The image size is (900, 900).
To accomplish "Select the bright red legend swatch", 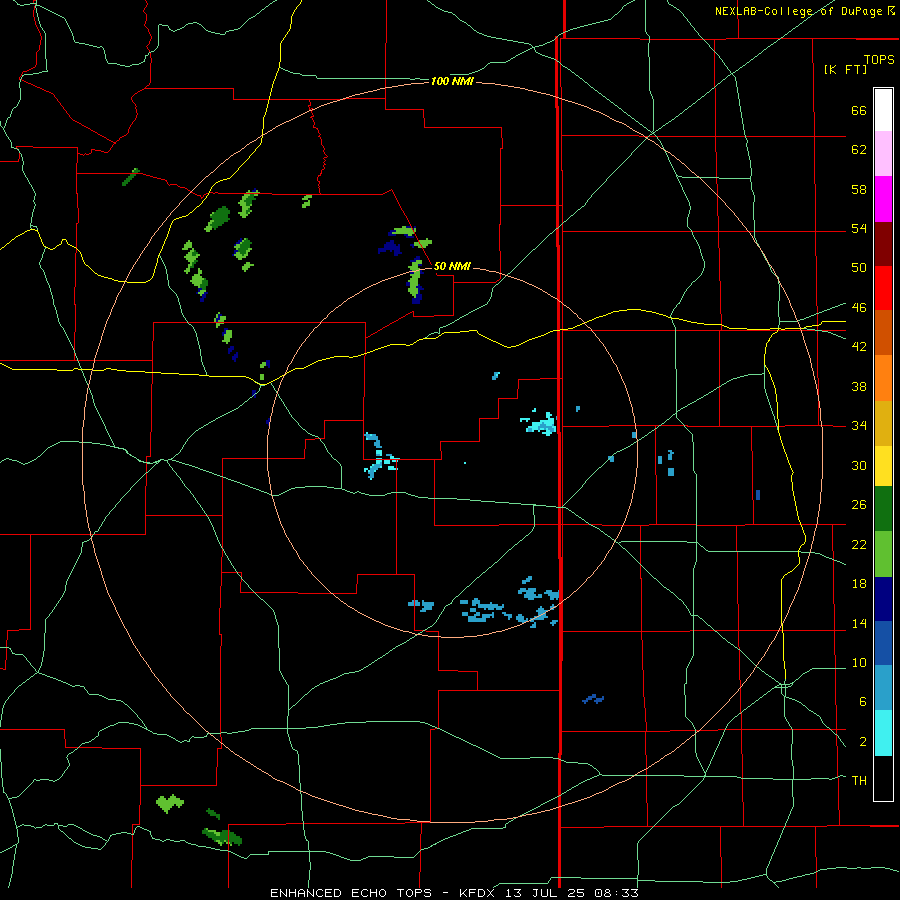I will 883,288.
